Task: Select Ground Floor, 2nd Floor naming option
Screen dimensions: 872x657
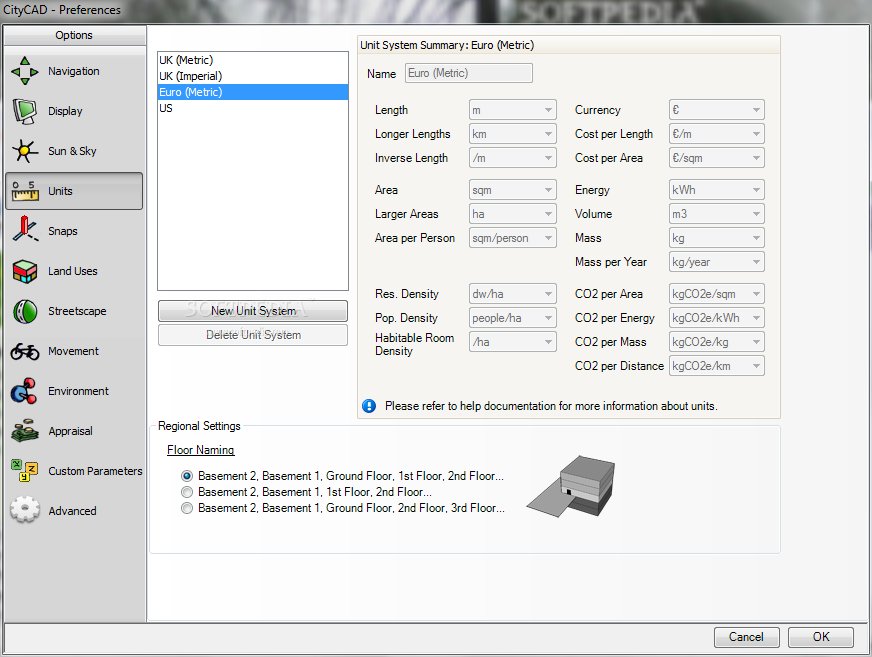Action: click(x=187, y=508)
